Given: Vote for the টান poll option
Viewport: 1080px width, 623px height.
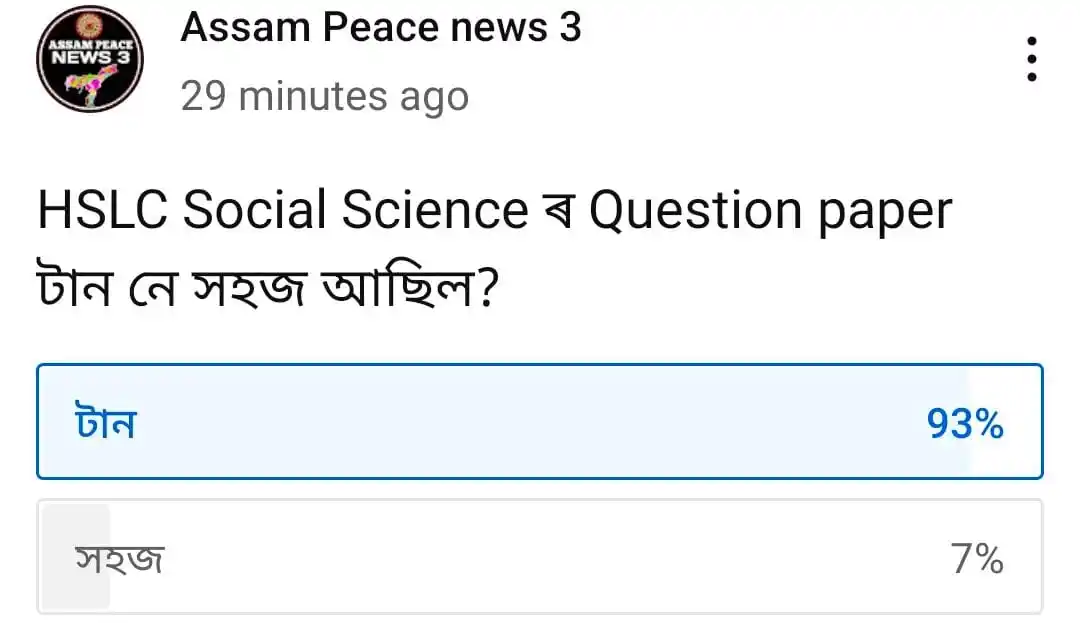Looking at the screenshot, I should tap(540, 421).
